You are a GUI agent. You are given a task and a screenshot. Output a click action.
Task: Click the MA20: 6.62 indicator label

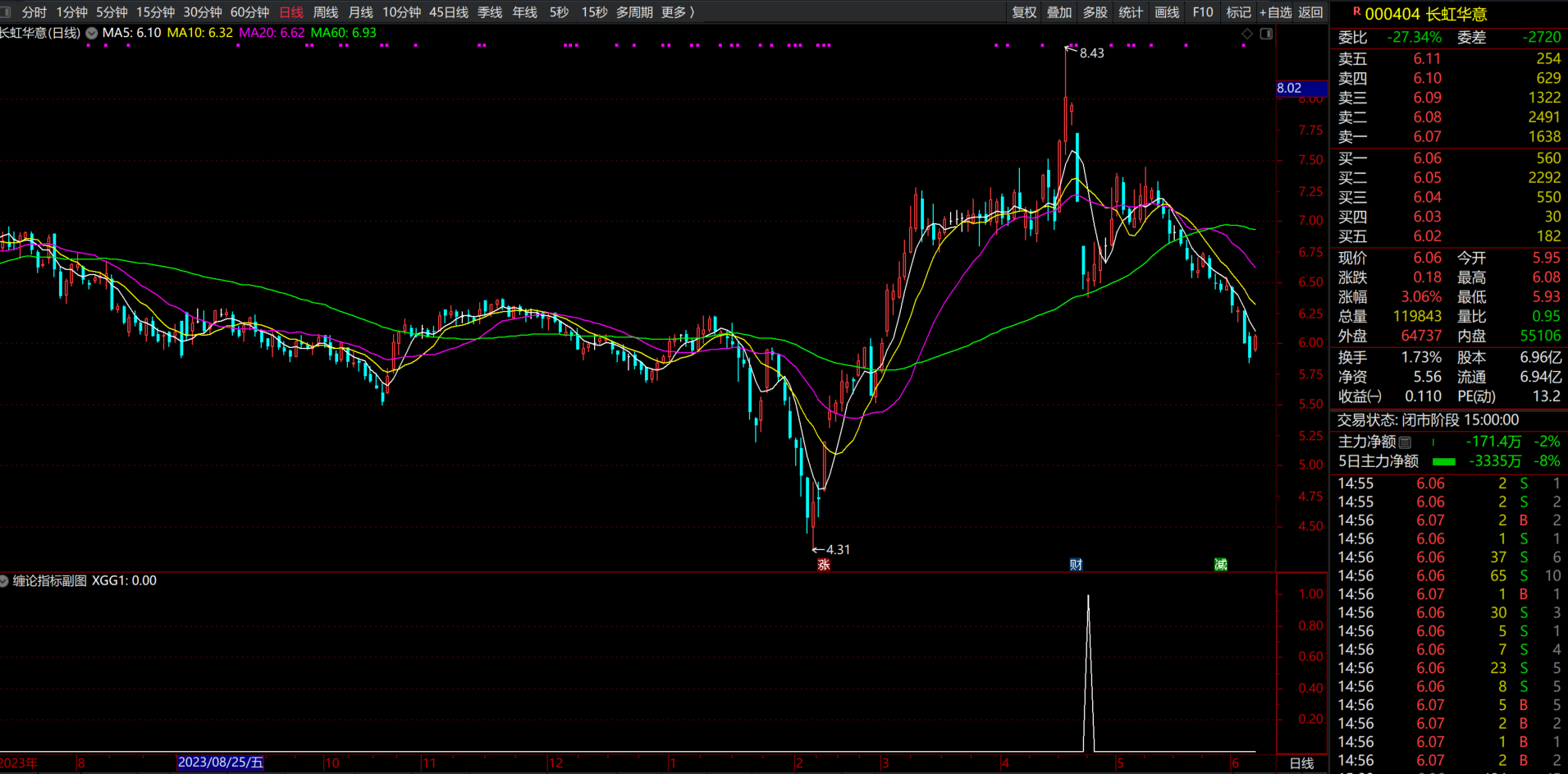coord(272,33)
